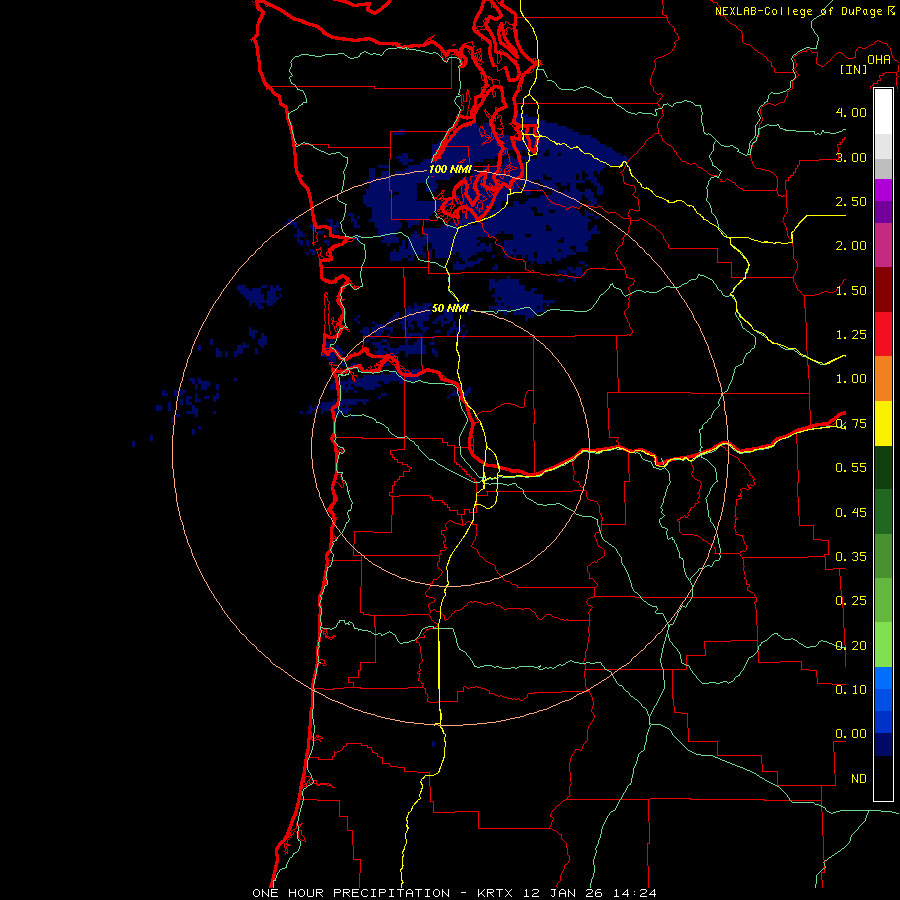The width and height of the screenshot is (900, 900).
Task: Pick the yellow swatch in the legend
Action: pos(883,423)
